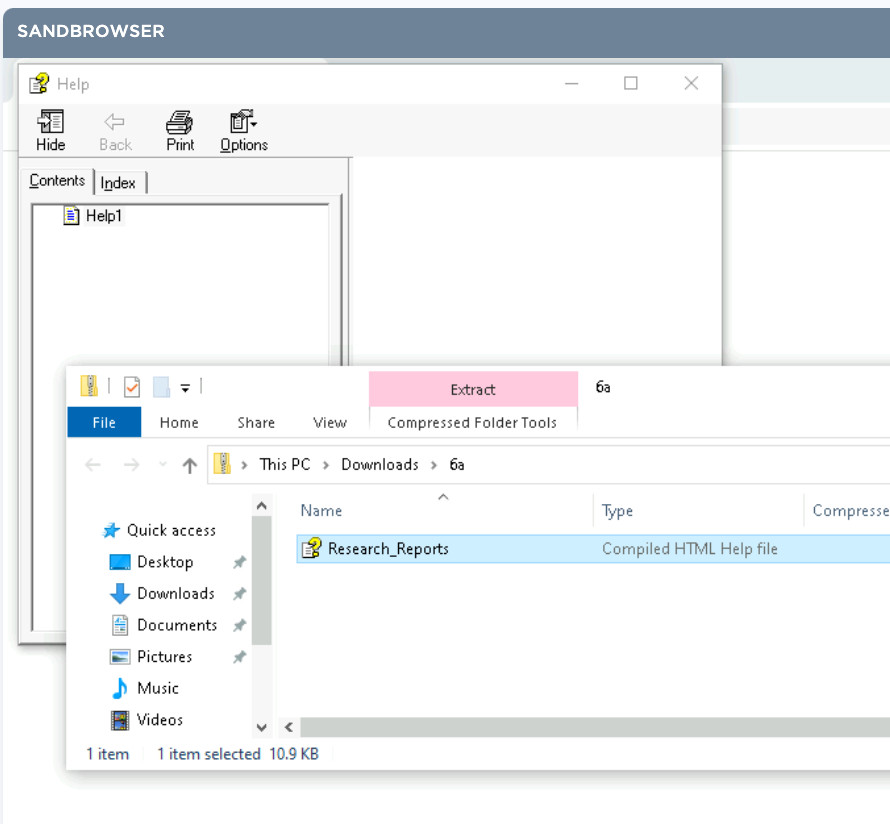Click 6a in the address path

point(457,464)
